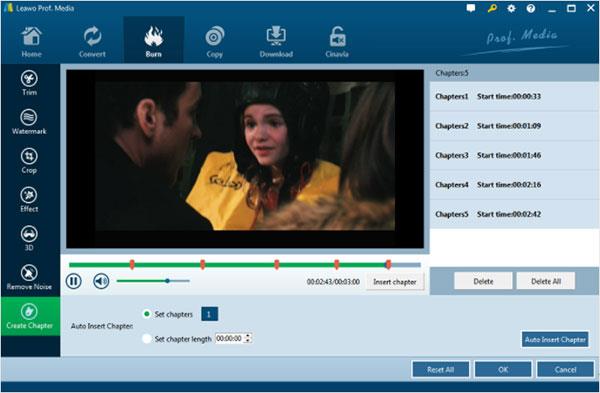600x393 pixels.
Task: Click the Auto Insert Chapter button
Action: pyautogui.click(x=555, y=339)
